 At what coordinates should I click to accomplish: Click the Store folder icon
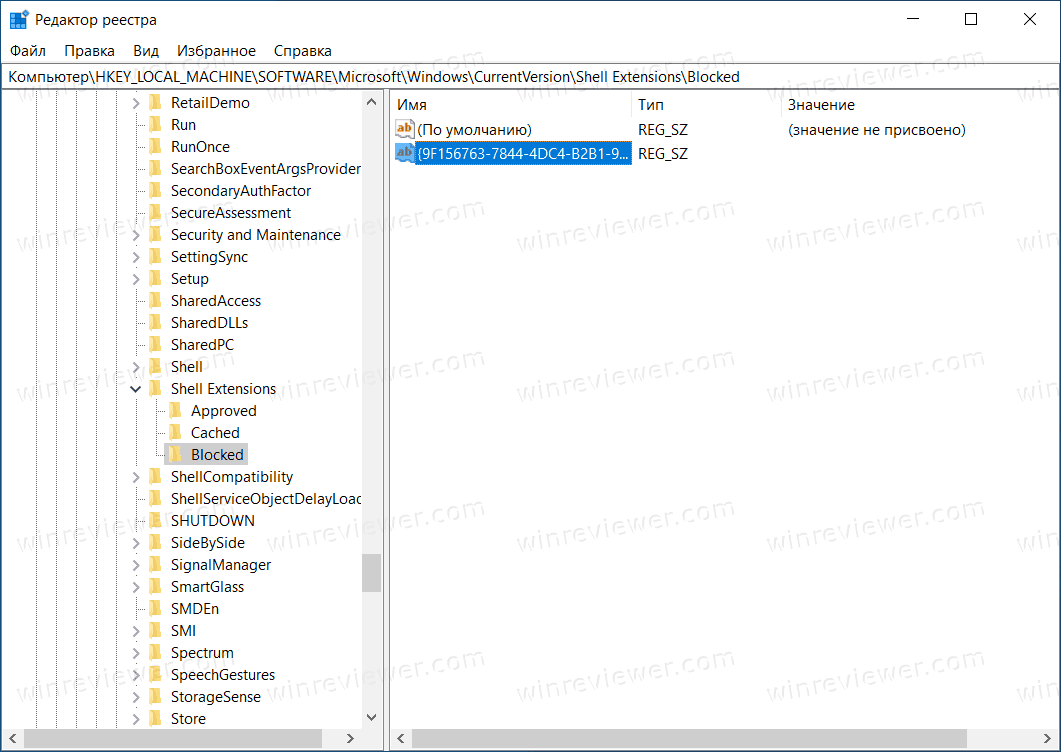[156, 719]
